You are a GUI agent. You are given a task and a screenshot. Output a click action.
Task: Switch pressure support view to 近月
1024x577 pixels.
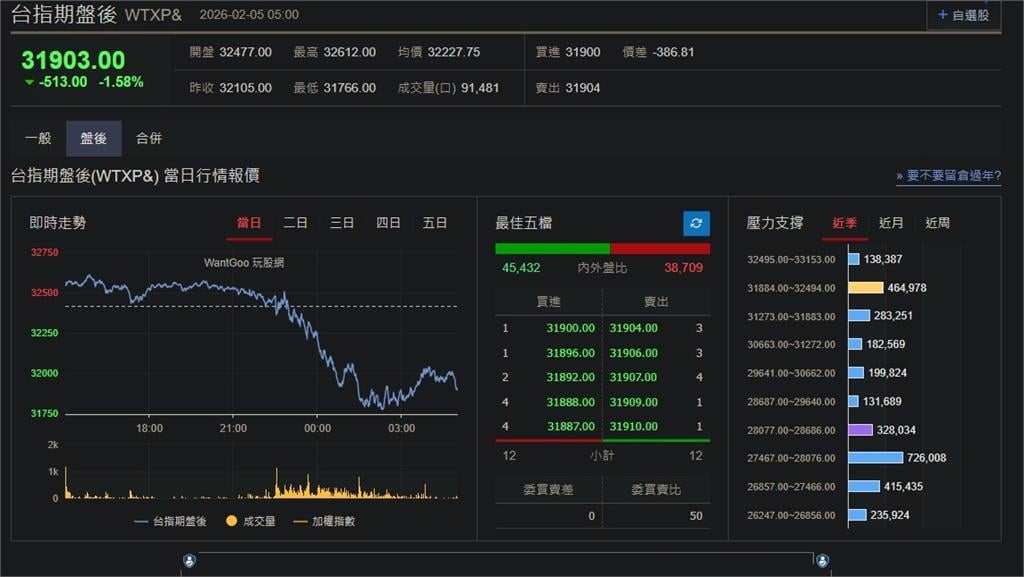pyautogui.click(x=890, y=223)
